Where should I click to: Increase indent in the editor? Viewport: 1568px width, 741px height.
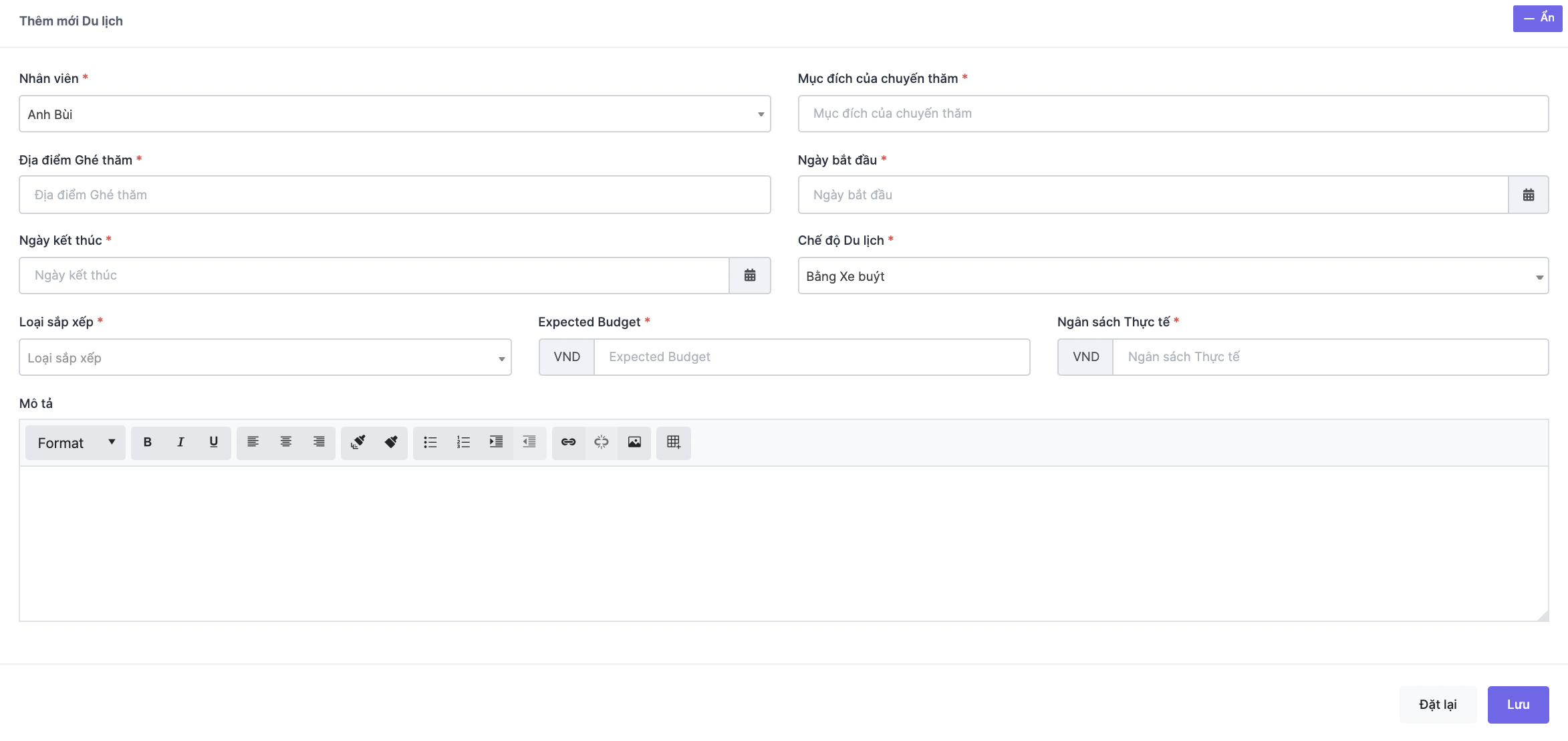pos(496,442)
